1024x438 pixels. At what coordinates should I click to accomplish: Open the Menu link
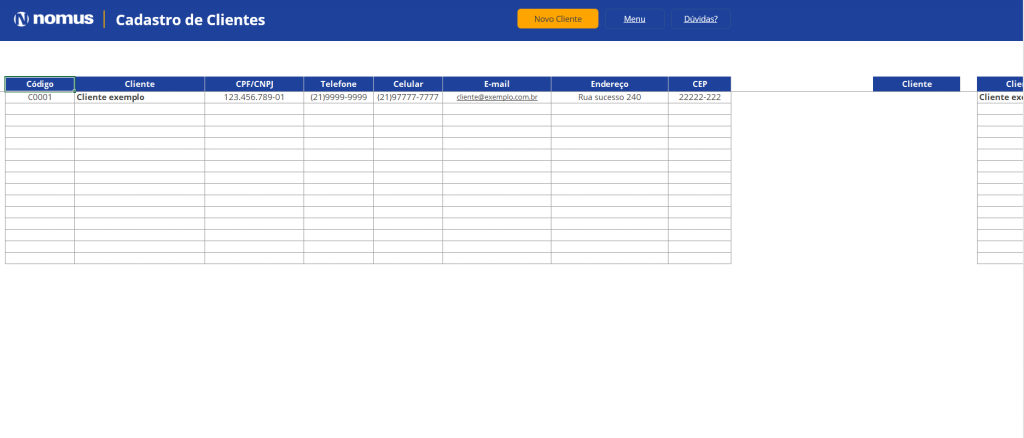(x=634, y=19)
